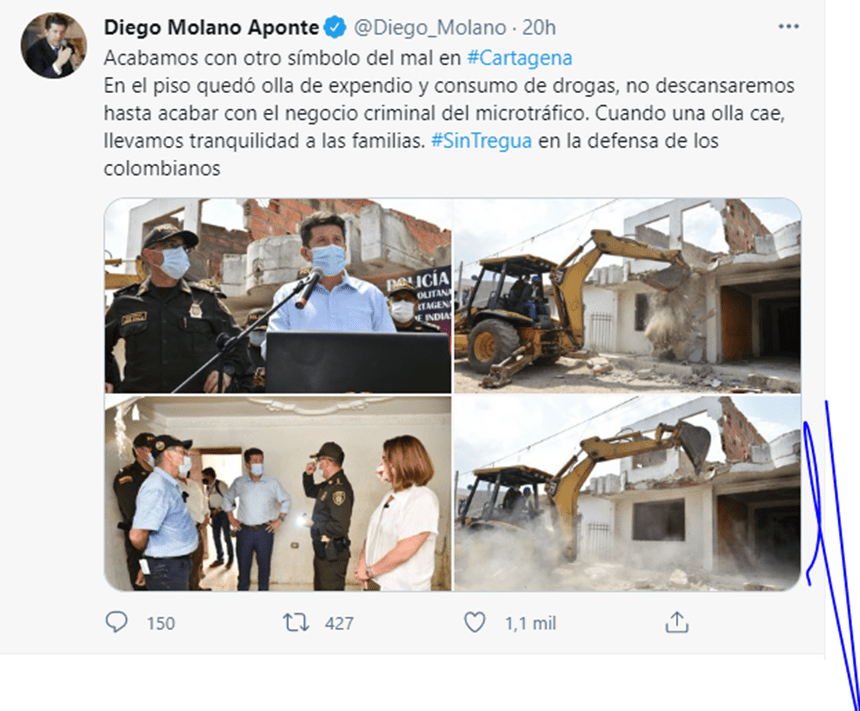Image resolution: width=860 pixels, height=711 pixels.
Task: Like the tweet with heart icon
Action: 474,623
